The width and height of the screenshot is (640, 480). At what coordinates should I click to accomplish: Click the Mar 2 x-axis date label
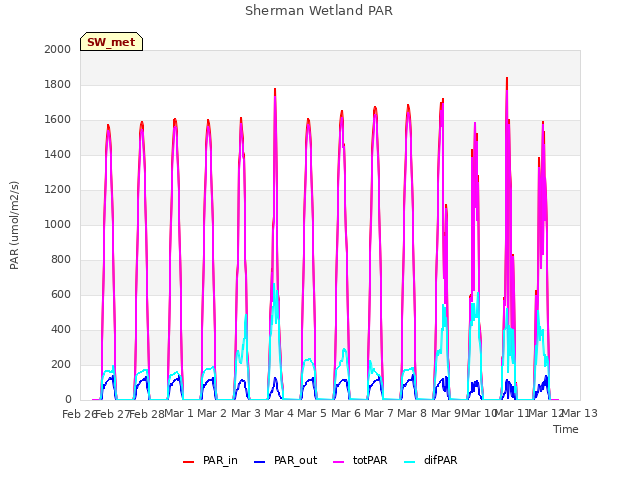pyautogui.click(x=212, y=413)
